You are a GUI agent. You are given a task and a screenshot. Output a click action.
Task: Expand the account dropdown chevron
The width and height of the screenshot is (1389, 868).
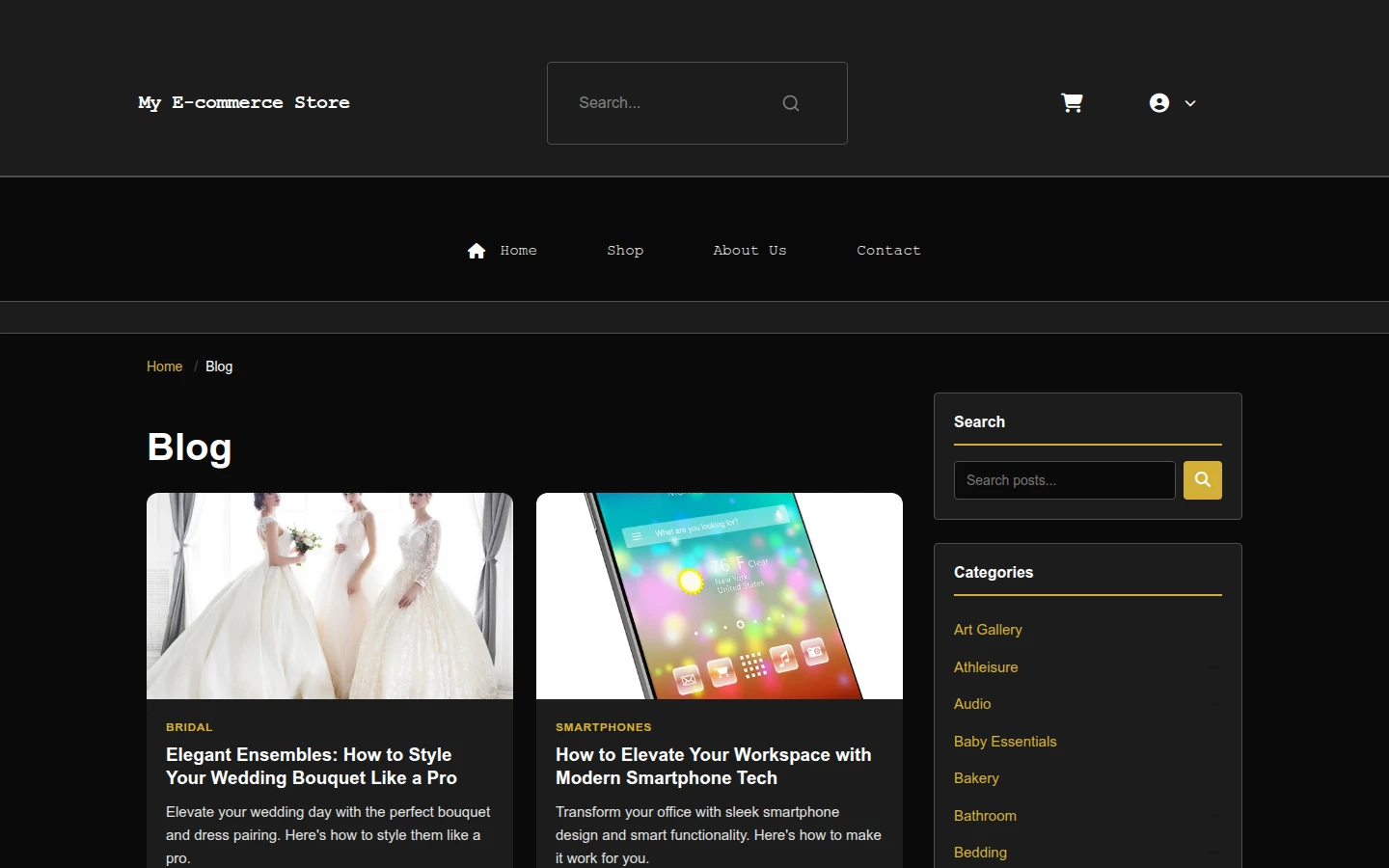[x=1190, y=103]
